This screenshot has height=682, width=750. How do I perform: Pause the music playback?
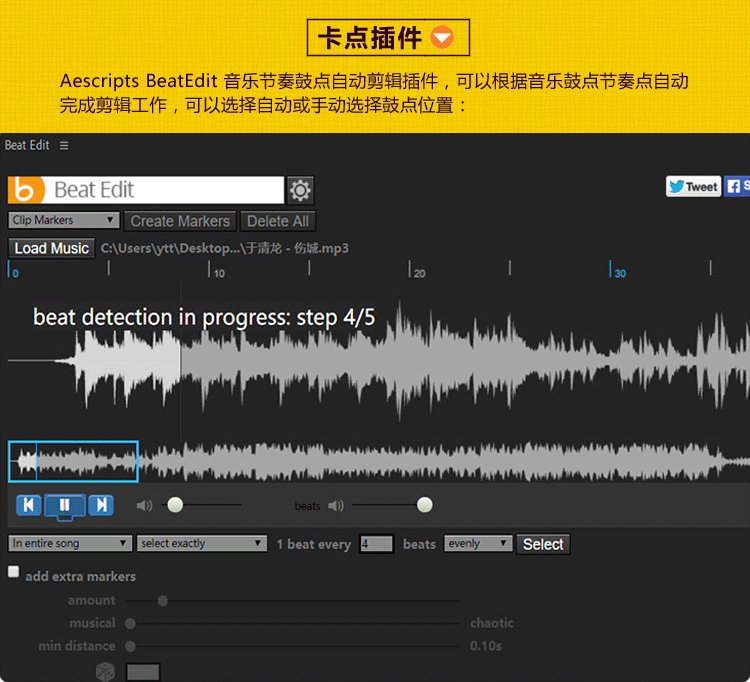tap(64, 505)
